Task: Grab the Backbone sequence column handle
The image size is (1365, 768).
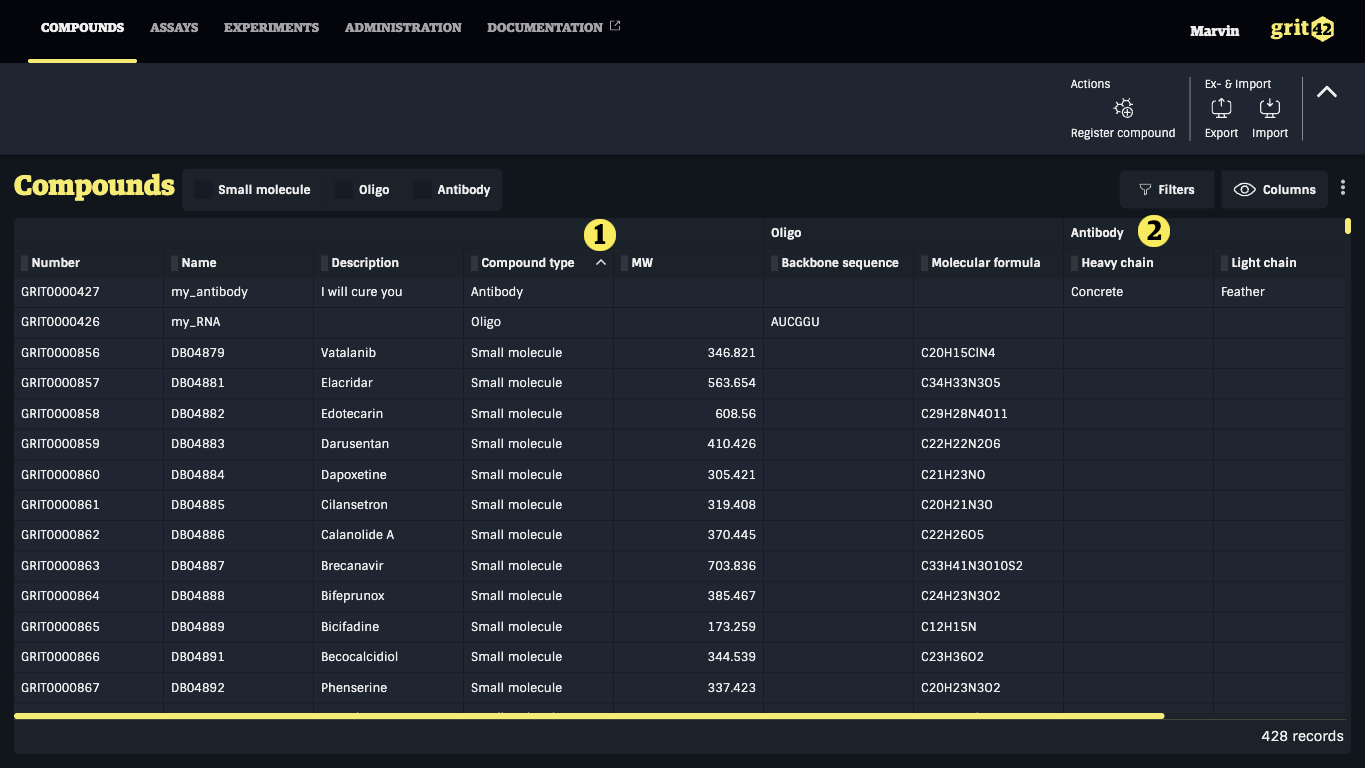Action: click(x=775, y=263)
